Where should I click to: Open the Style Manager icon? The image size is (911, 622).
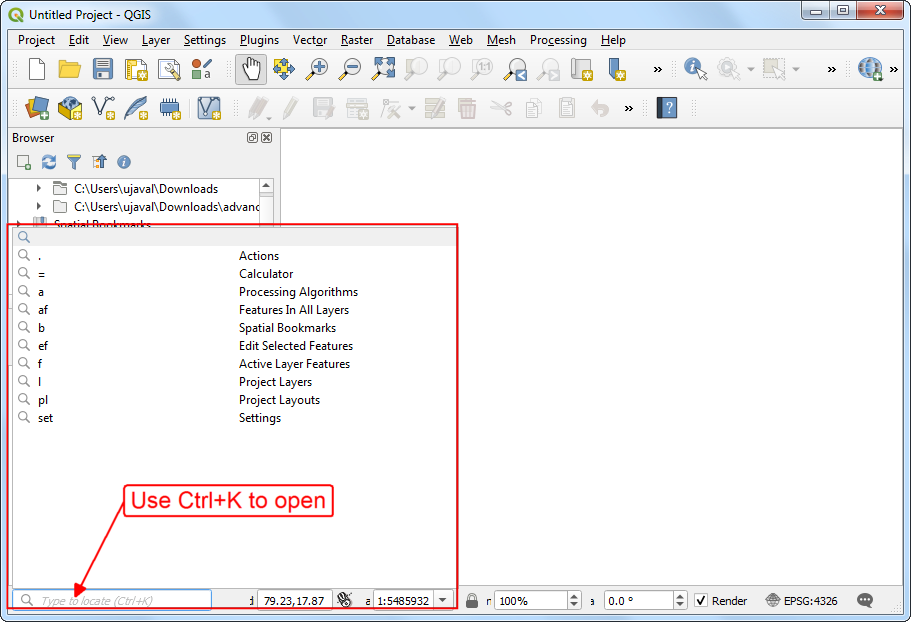coord(202,69)
